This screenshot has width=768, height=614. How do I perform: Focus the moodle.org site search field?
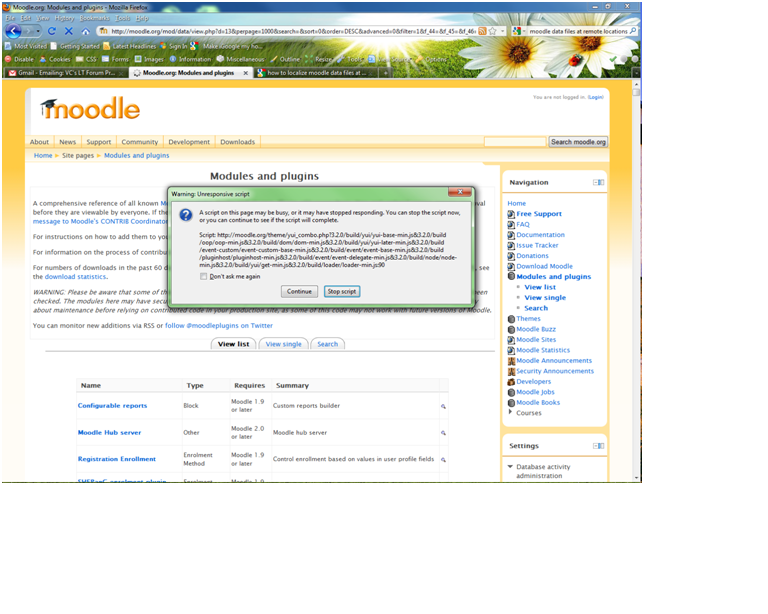click(515, 142)
